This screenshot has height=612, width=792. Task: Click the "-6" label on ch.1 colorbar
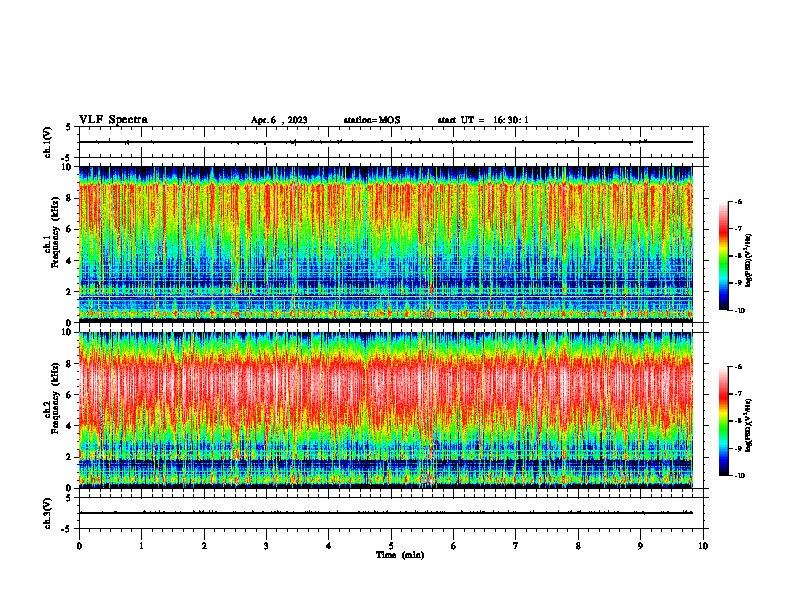tap(738, 202)
